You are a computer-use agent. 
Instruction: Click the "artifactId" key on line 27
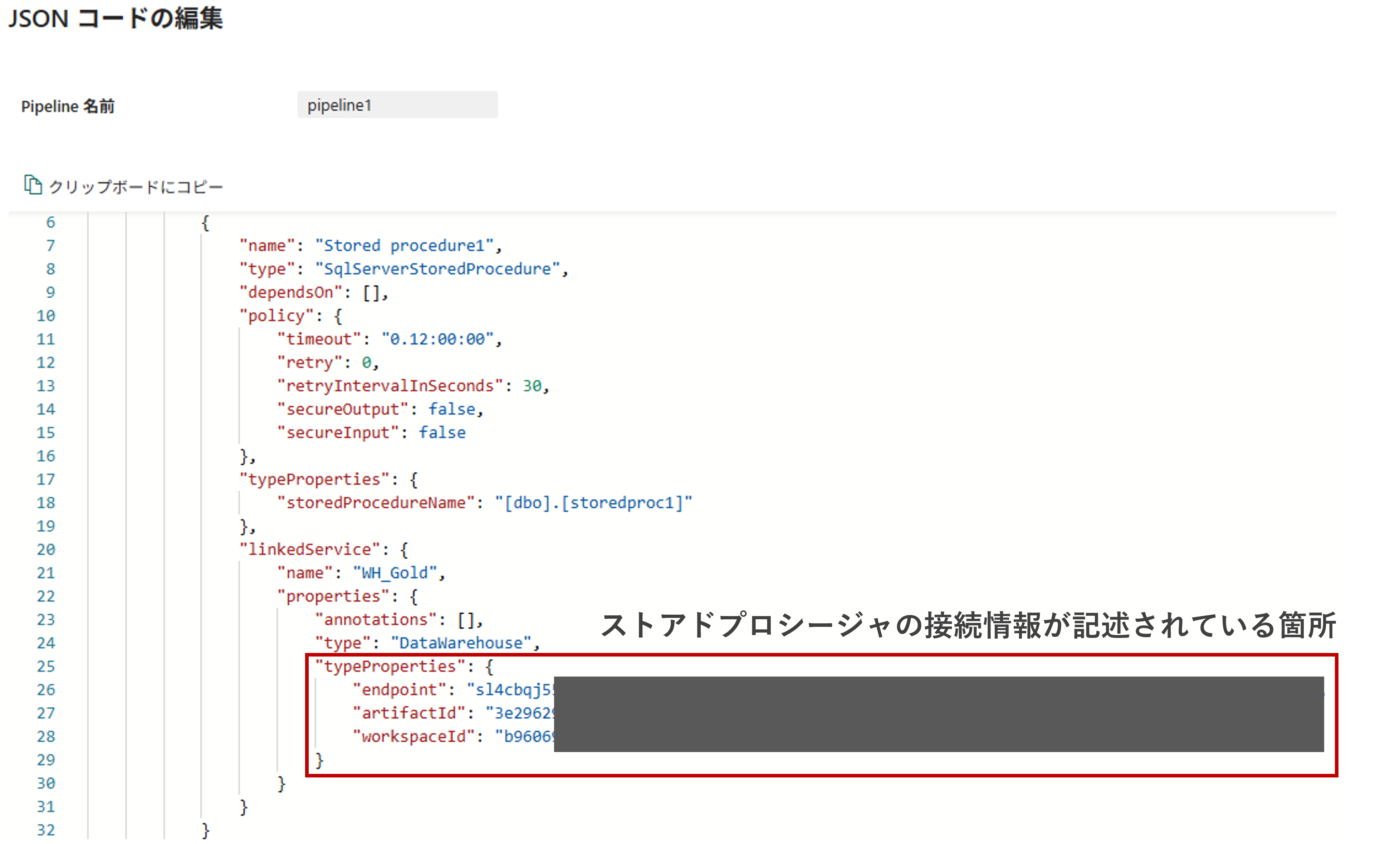[x=409, y=713]
